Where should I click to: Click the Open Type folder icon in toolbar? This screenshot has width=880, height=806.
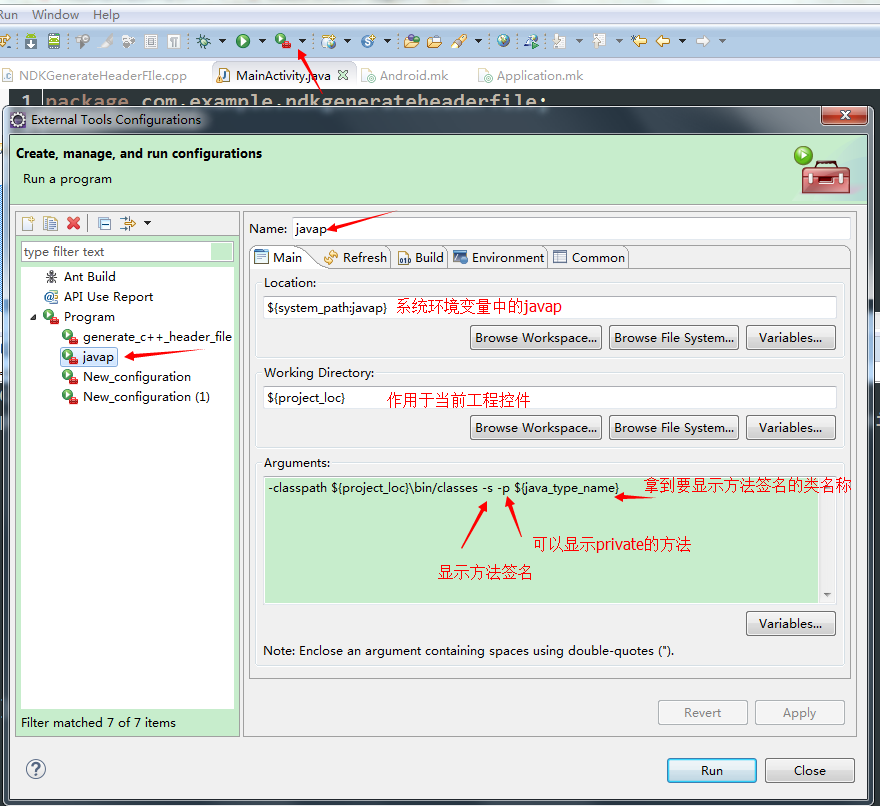pyautogui.click(x=412, y=41)
